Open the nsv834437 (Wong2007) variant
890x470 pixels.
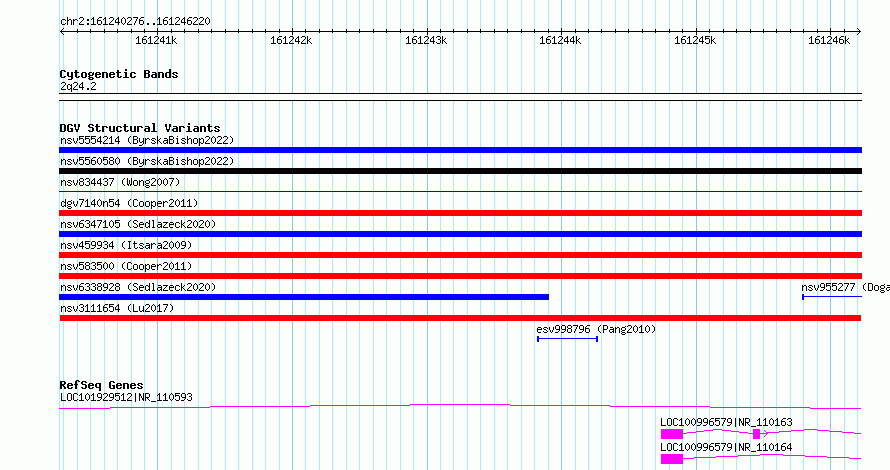(x=120, y=182)
